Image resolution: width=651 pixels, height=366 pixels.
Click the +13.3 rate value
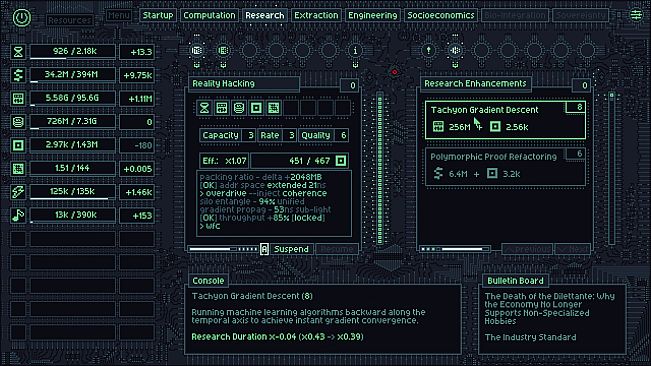(137, 52)
